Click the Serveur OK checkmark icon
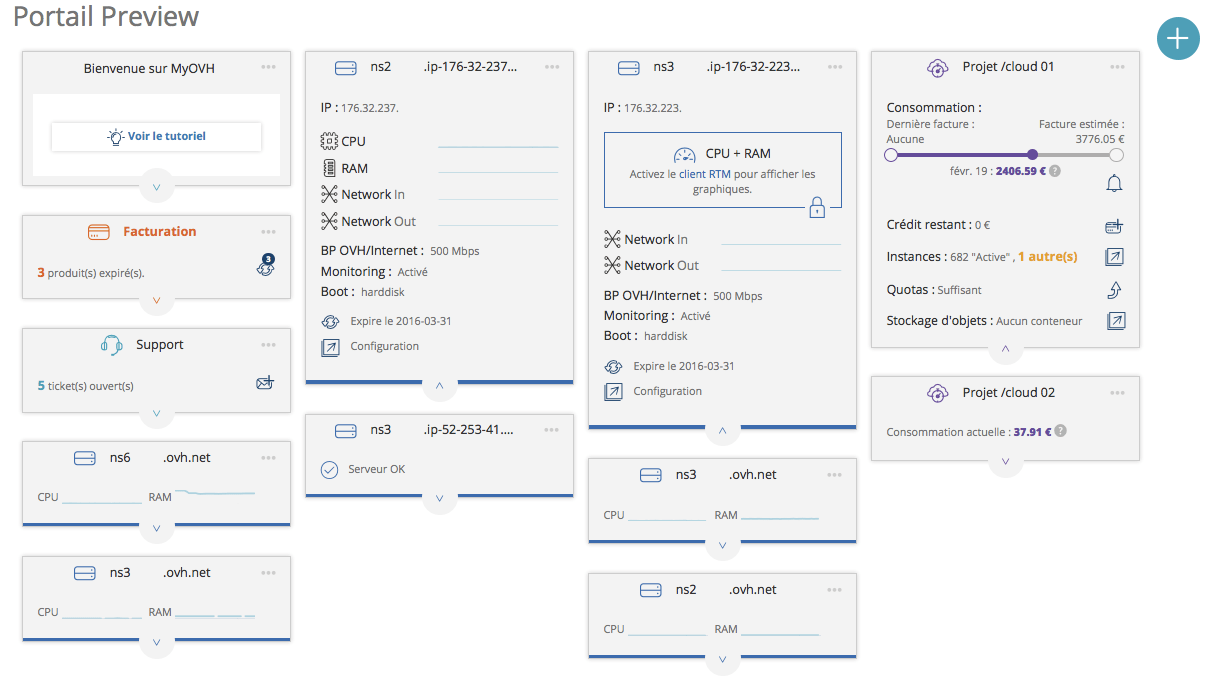 [x=330, y=469]
